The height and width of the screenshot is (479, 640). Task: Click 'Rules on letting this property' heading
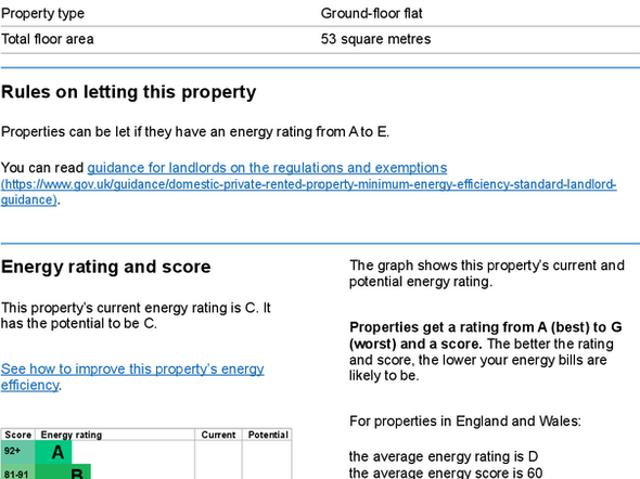click(128, 92)
